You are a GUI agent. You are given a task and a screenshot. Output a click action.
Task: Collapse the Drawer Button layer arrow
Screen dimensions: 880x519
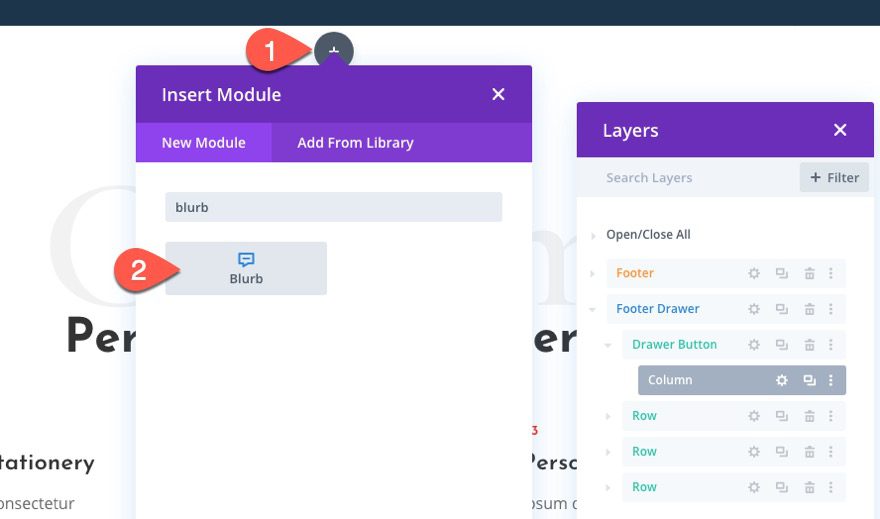pyautogui.click(x=609, y=345)
